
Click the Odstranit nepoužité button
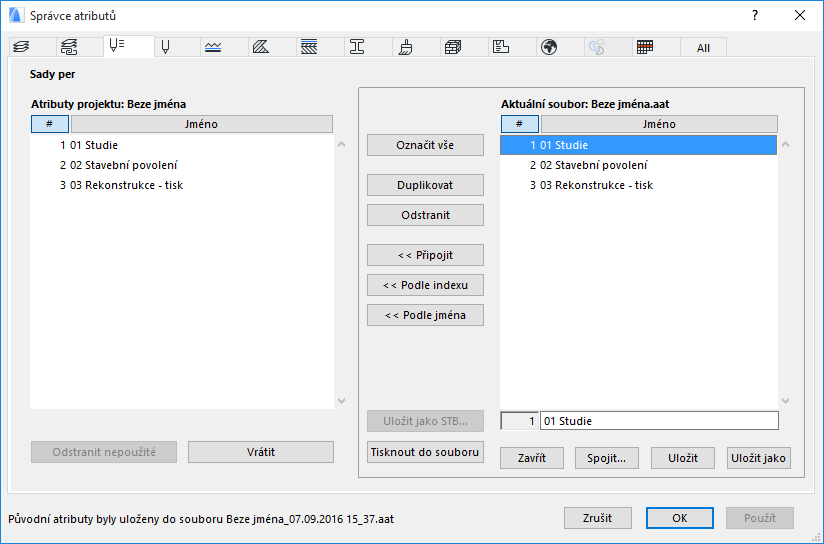[x=104, y=452]
